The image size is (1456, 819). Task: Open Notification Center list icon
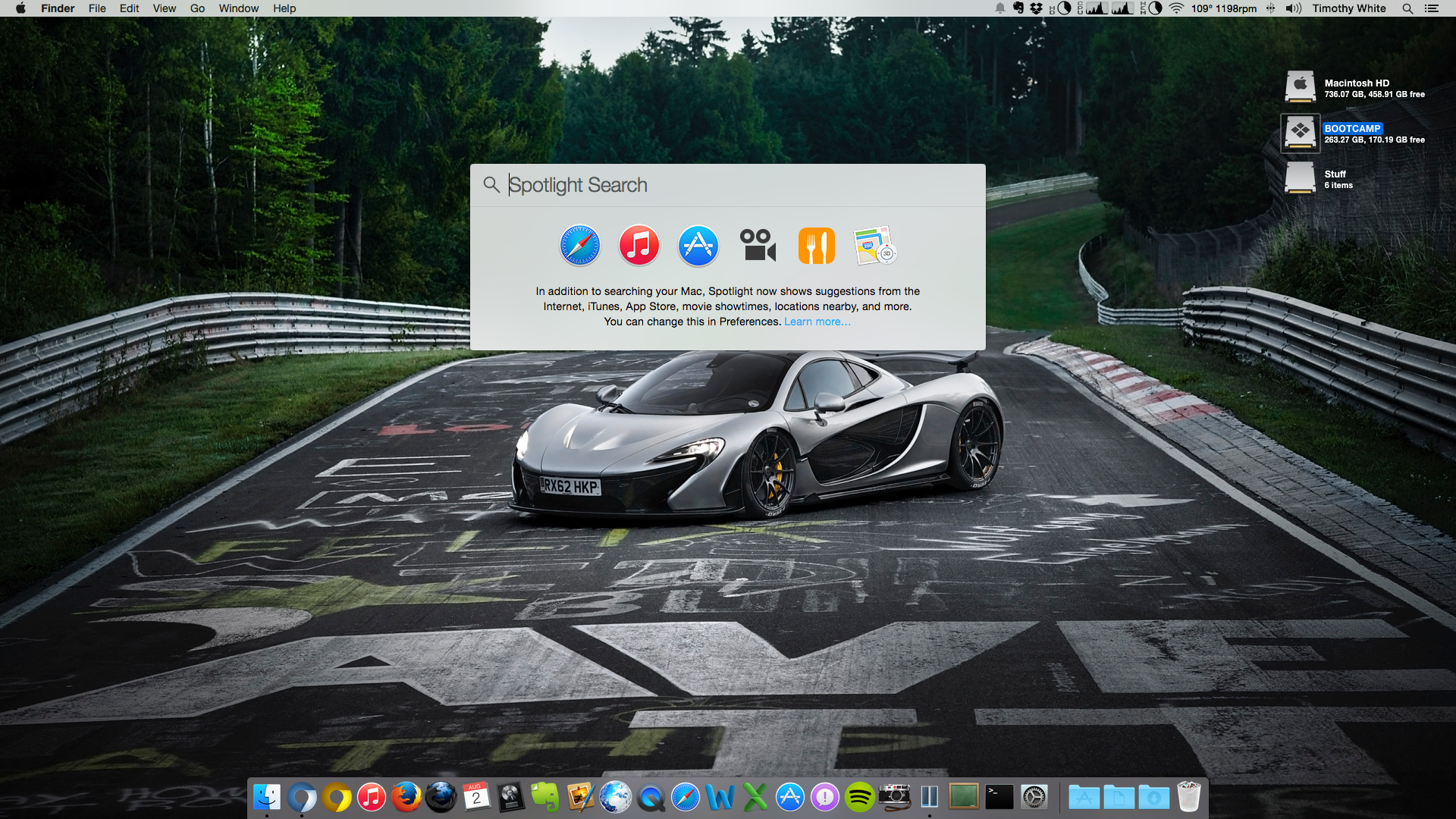tap(1431, 8)
